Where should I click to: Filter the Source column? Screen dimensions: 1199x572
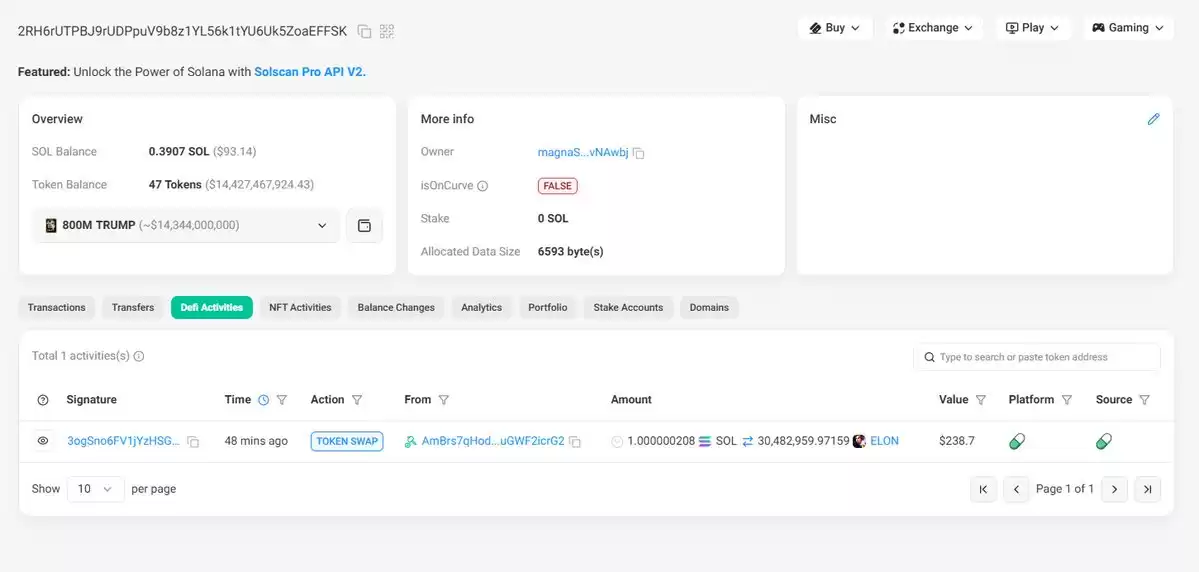[x=1145, y=400]
